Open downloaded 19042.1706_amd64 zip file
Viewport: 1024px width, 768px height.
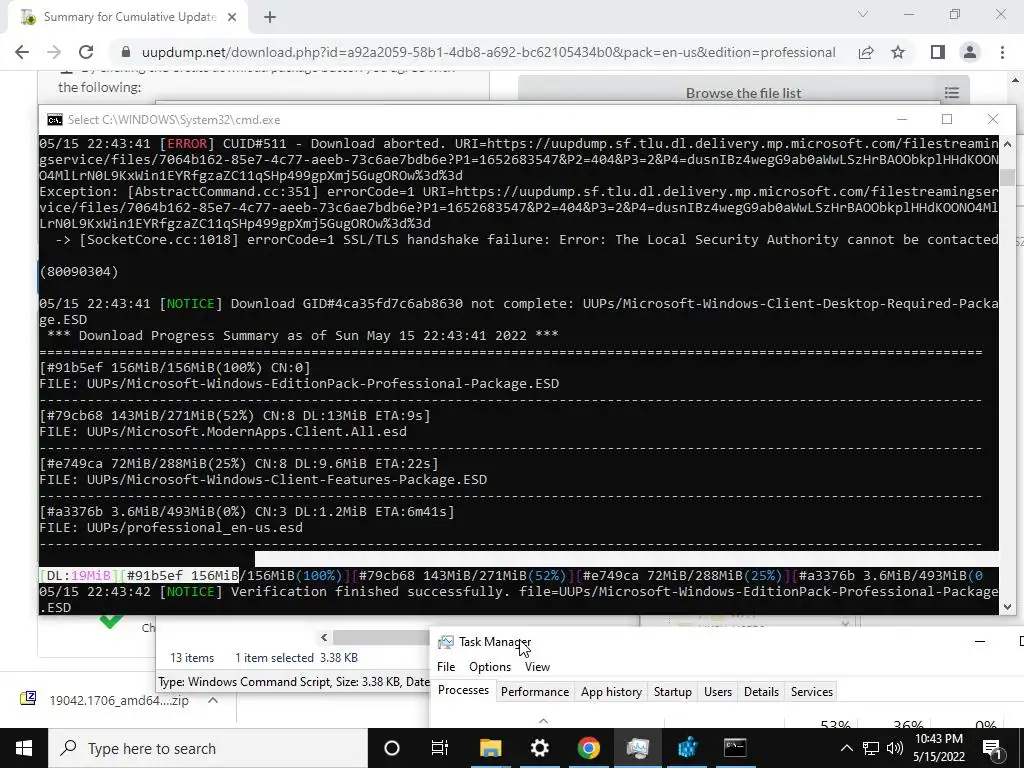(119, 700)
